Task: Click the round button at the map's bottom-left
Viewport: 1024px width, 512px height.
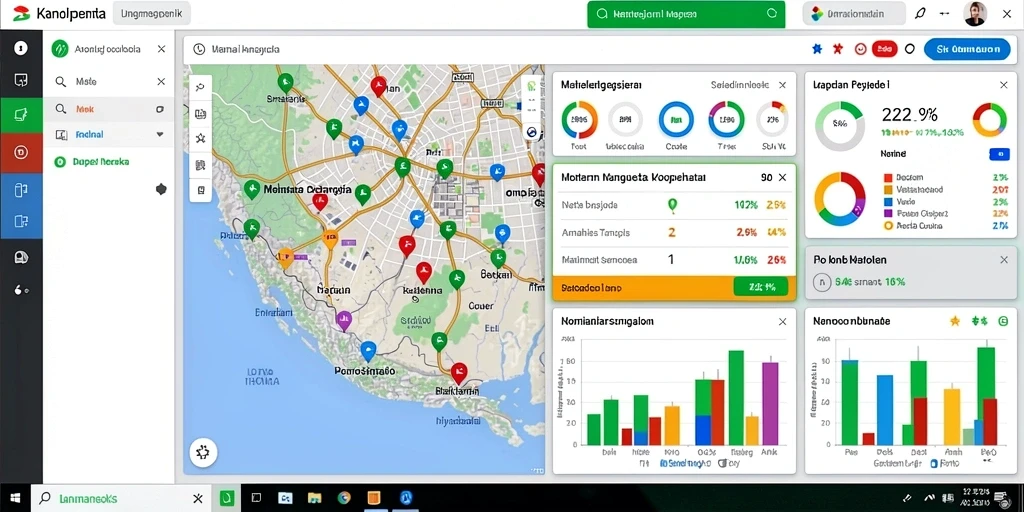Action: tap(204, 451)
